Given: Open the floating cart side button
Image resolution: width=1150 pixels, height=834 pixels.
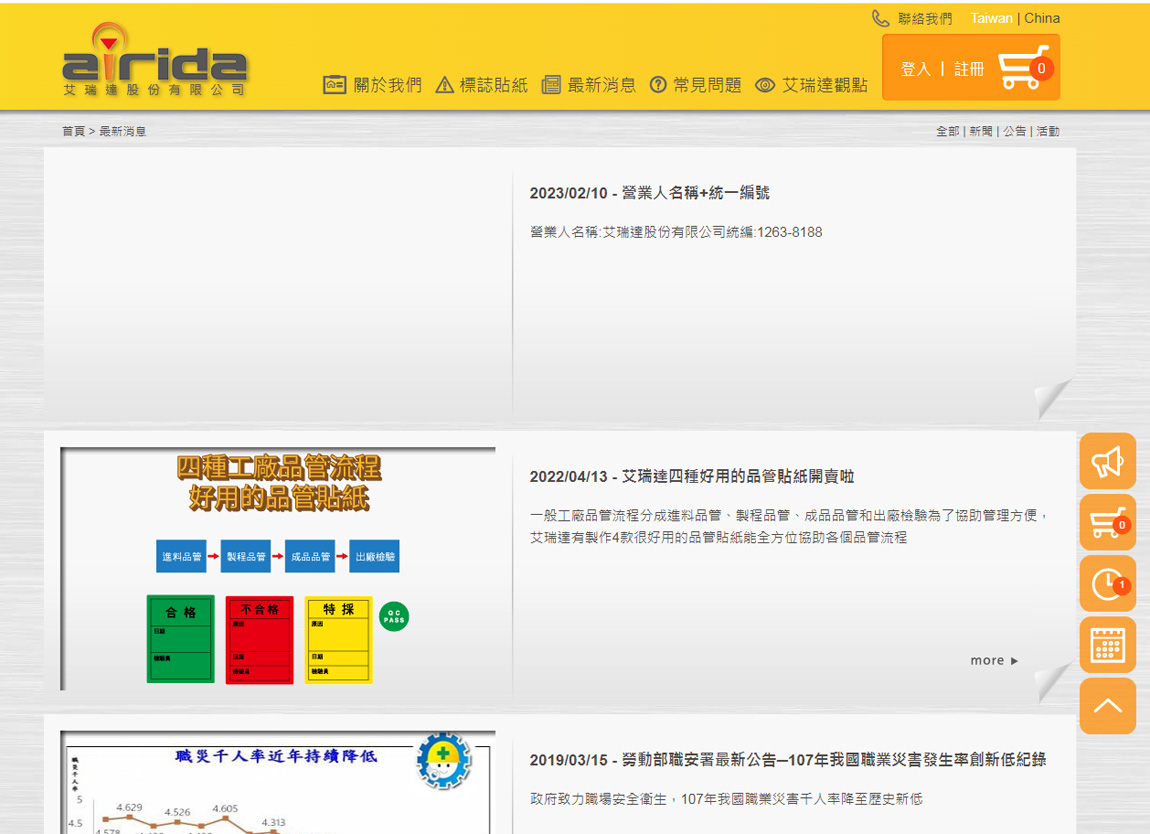Looking at the screenshot, I should [1107, 522].
